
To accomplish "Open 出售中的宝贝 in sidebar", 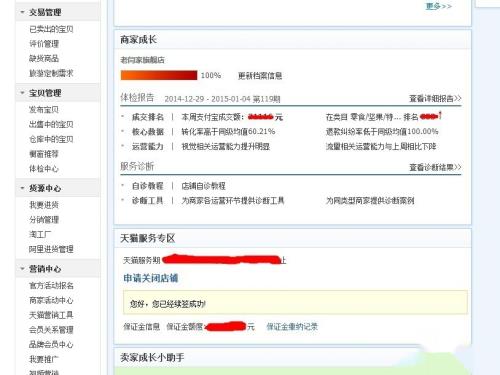I will coord(51,124).
